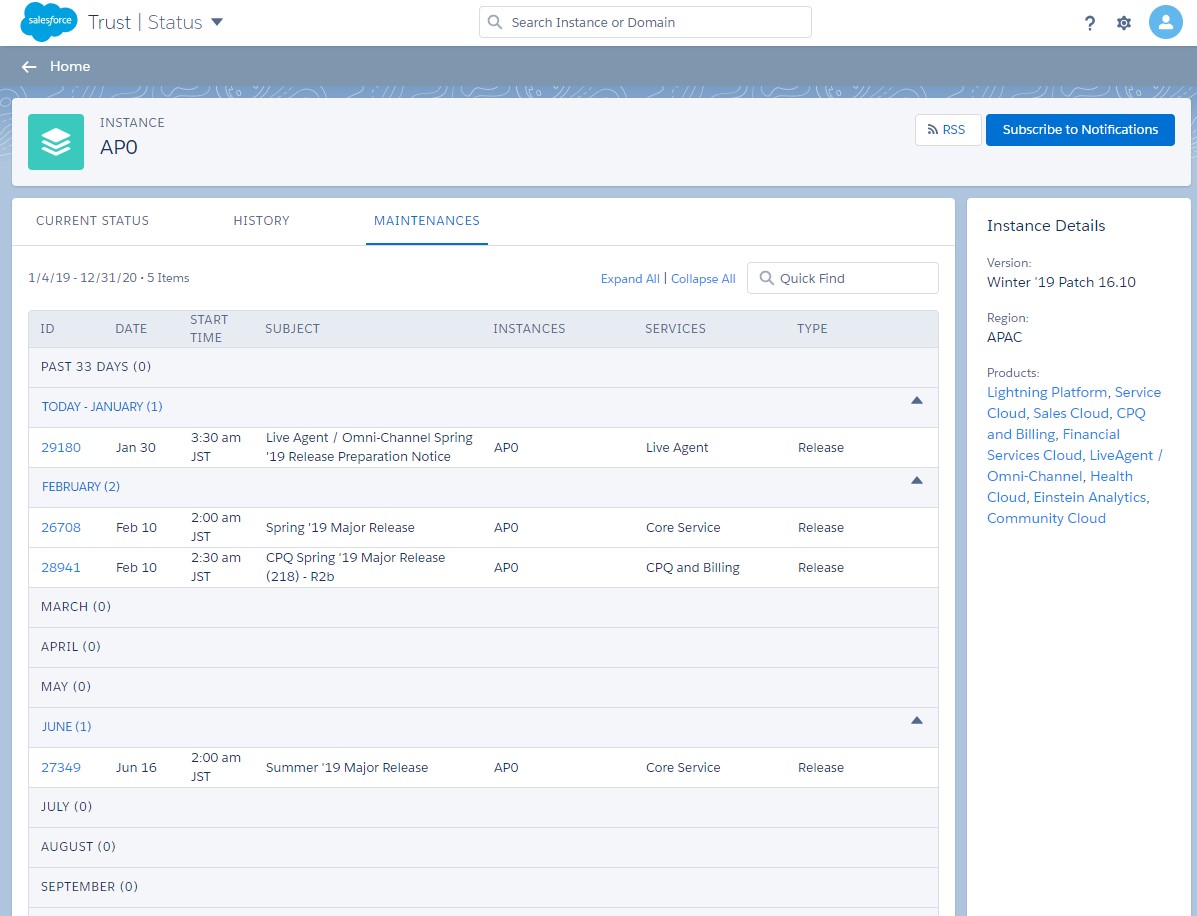Collapse the June maintenance group
The width and height of the screenshot is (1197, 916).
[x=916, y=721]
